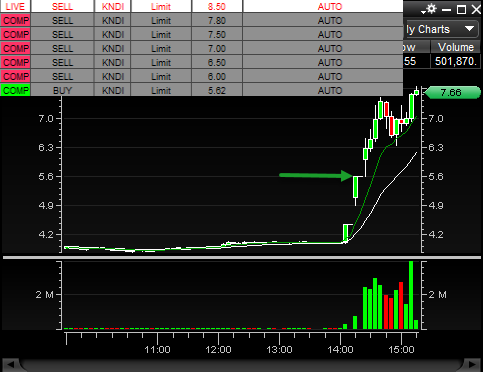Click COMP status of the 6.00 order
483x372 pixels.
coord(15,77)
